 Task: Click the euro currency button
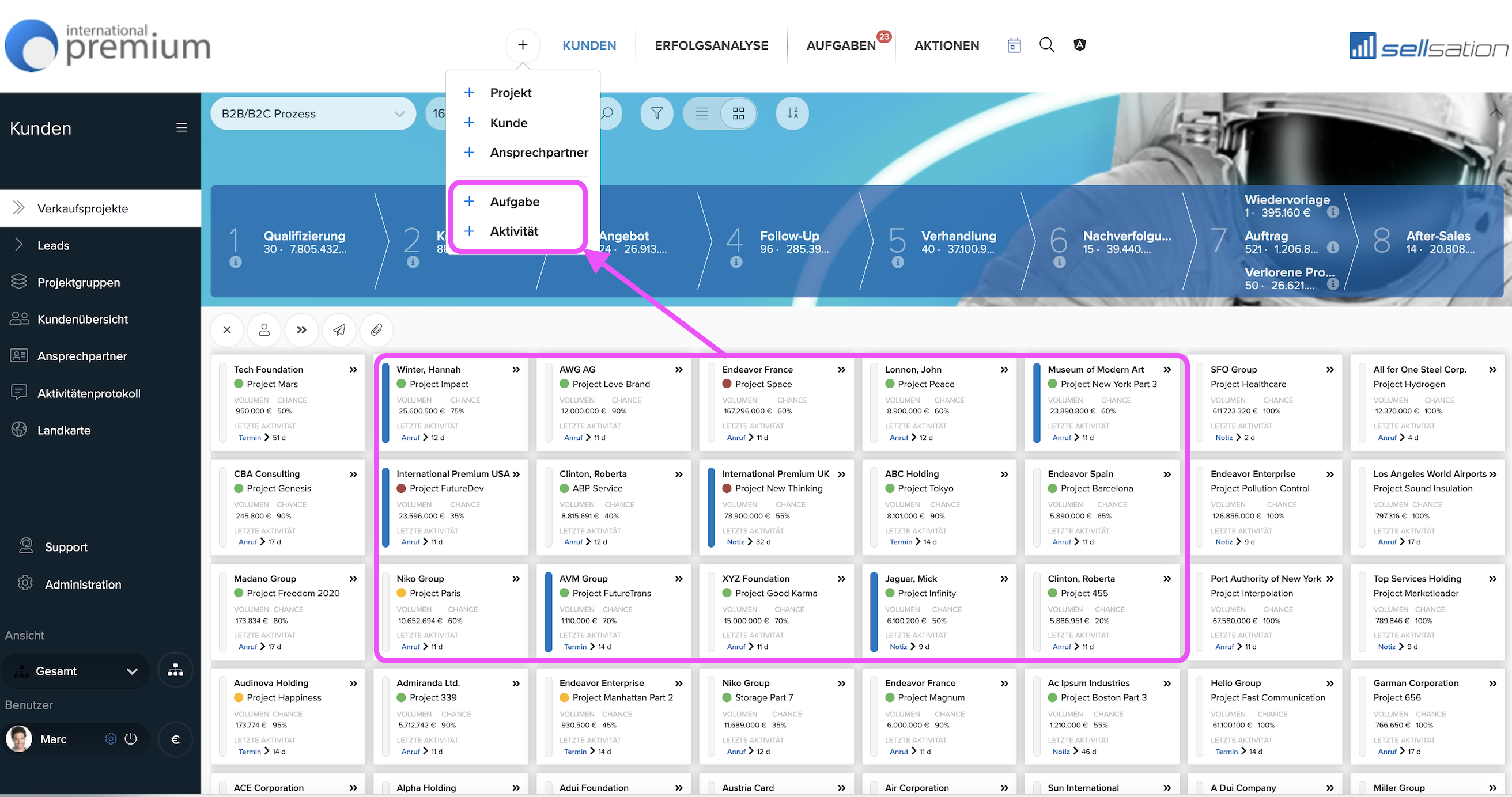point(175,739)
